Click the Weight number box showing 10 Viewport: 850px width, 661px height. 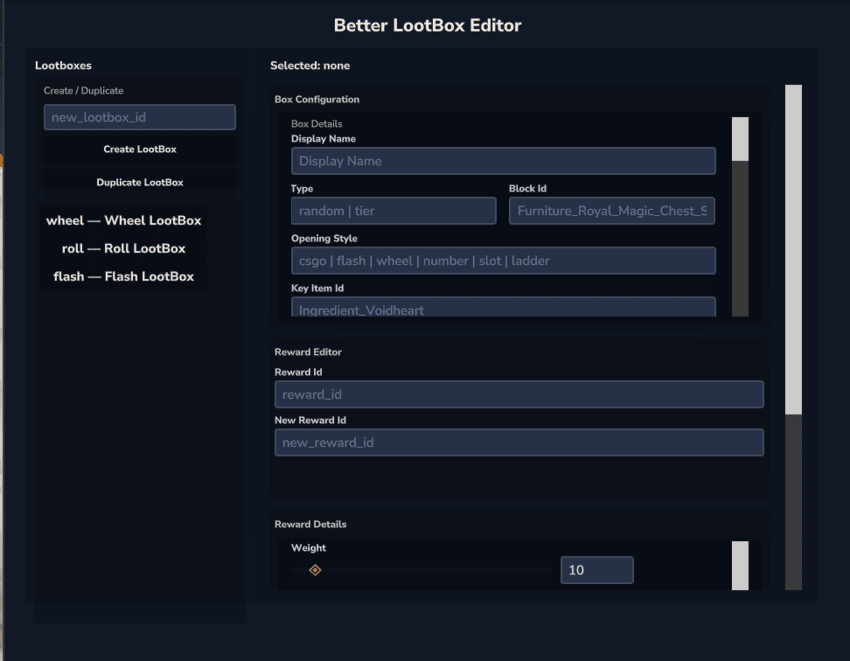click(596, 570)
